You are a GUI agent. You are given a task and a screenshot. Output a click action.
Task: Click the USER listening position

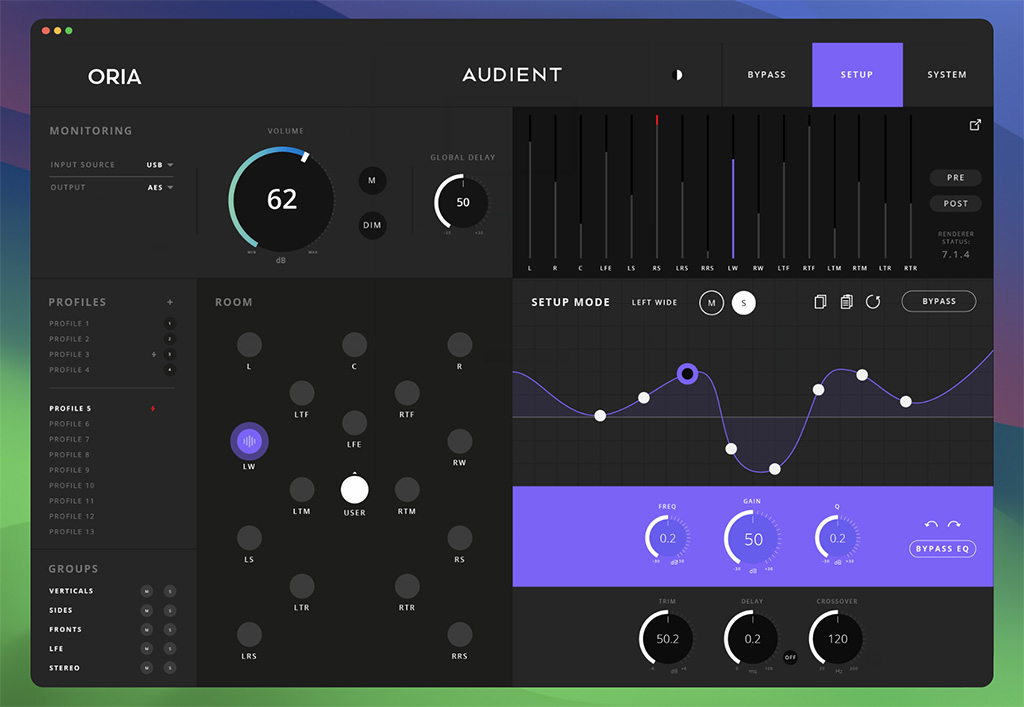[x=355, y=490]
